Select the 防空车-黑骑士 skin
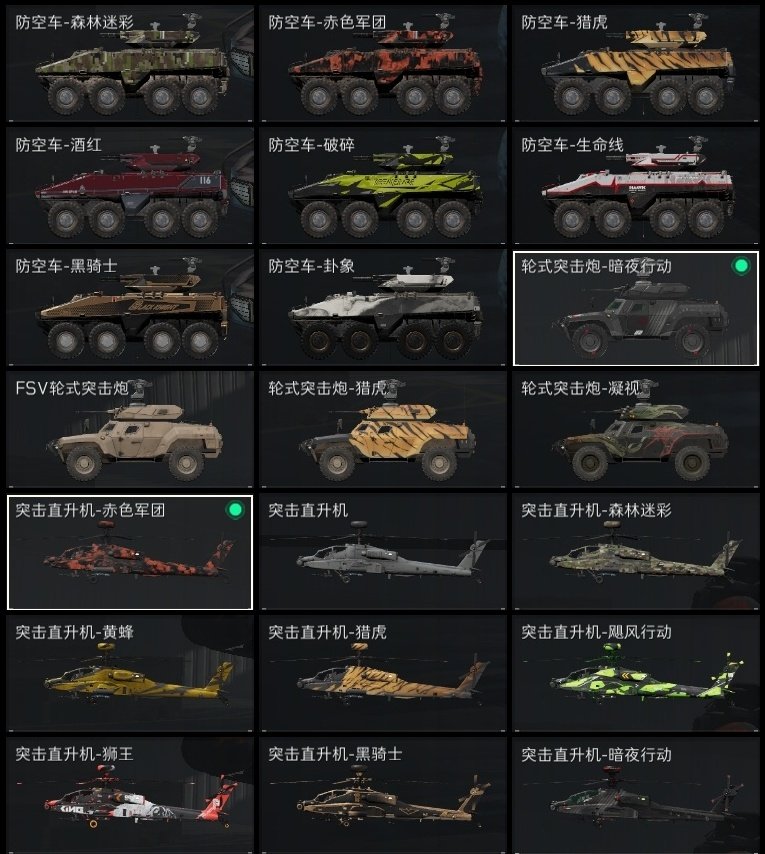Screen dimensions: 765x854 [130, 308]
